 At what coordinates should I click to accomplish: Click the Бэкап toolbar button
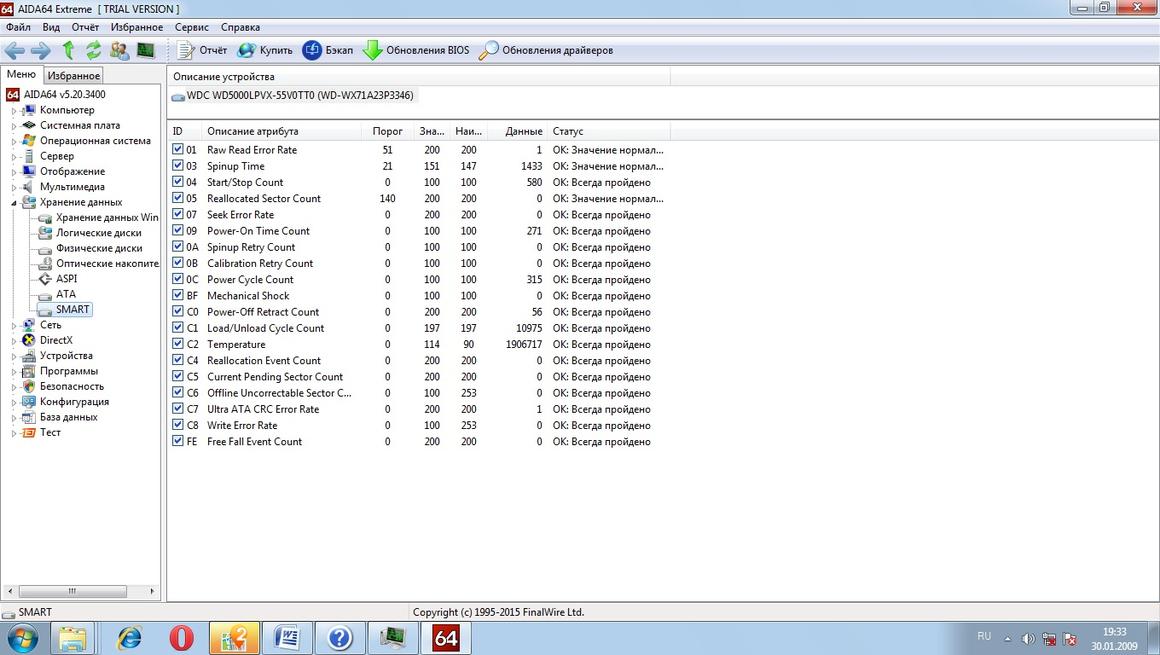click(328, 50)
